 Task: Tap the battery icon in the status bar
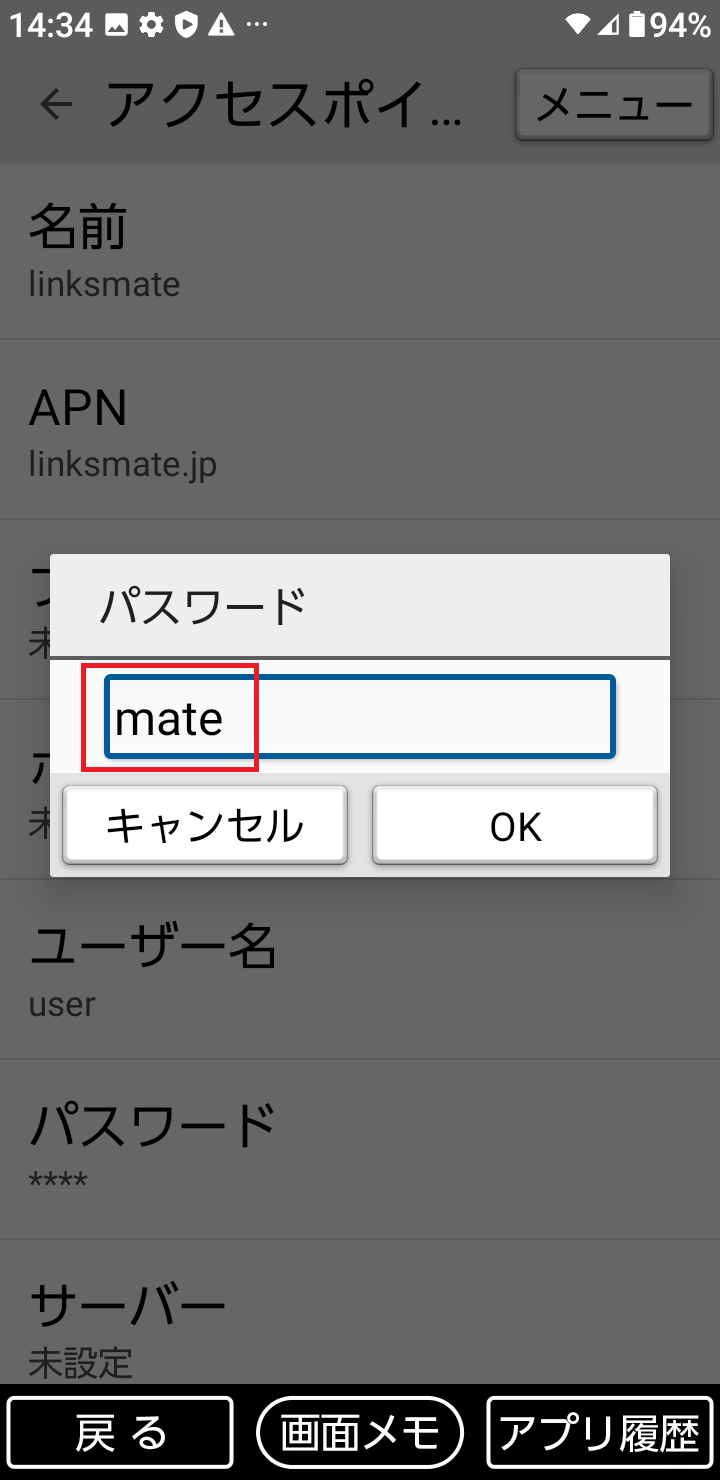click(637, 25)
